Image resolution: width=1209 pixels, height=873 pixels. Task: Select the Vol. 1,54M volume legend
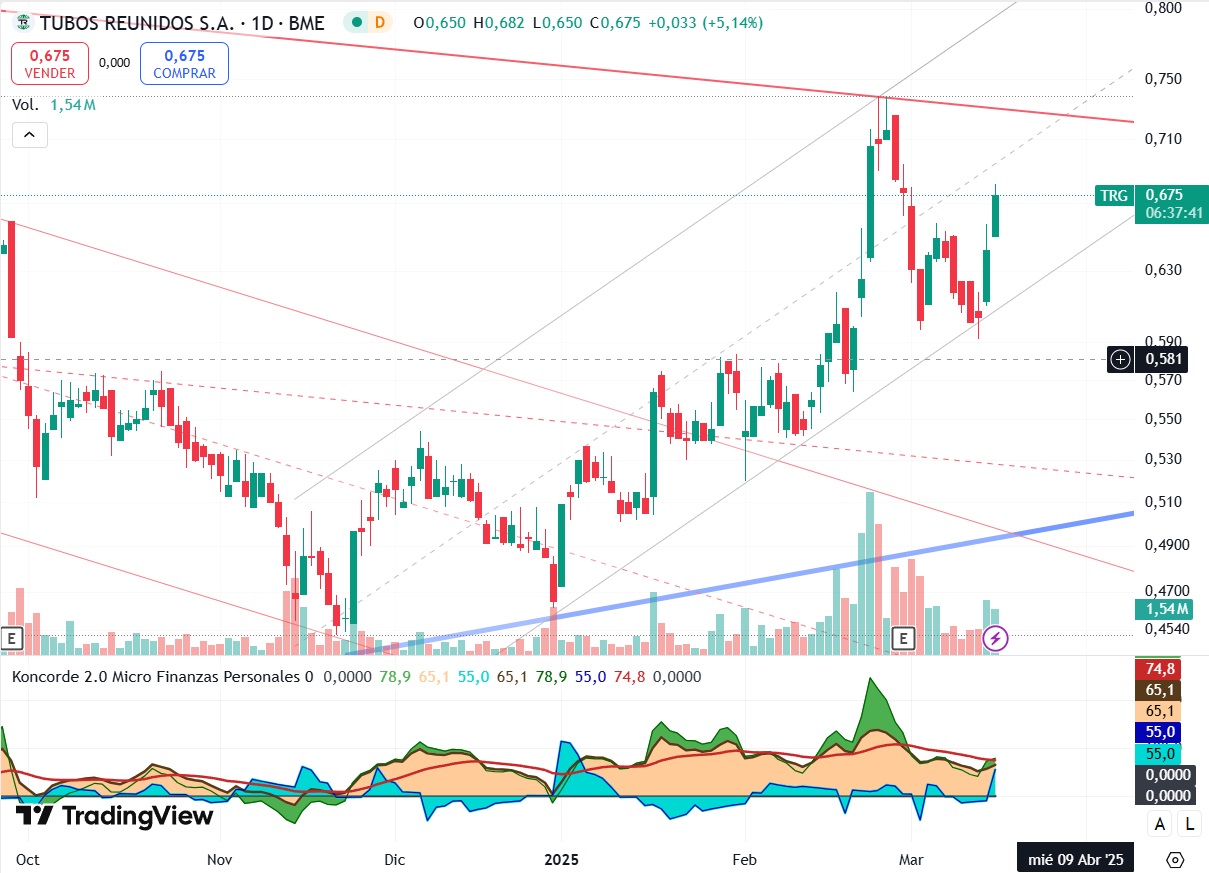coord(54,105)
